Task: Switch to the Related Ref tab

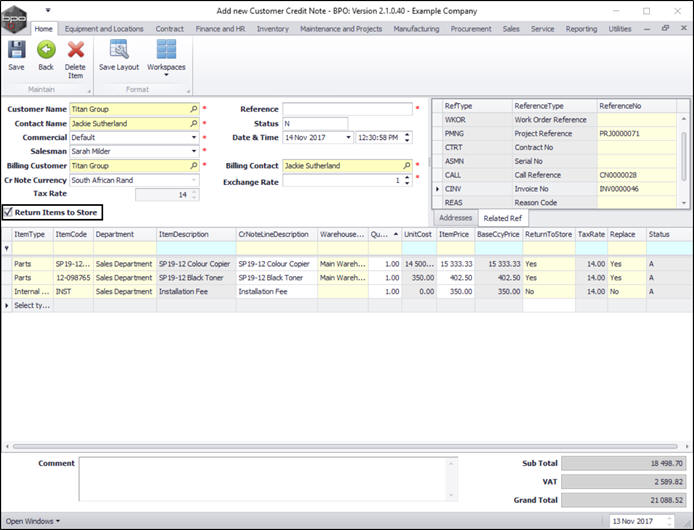Action: (x=502, y=218)
